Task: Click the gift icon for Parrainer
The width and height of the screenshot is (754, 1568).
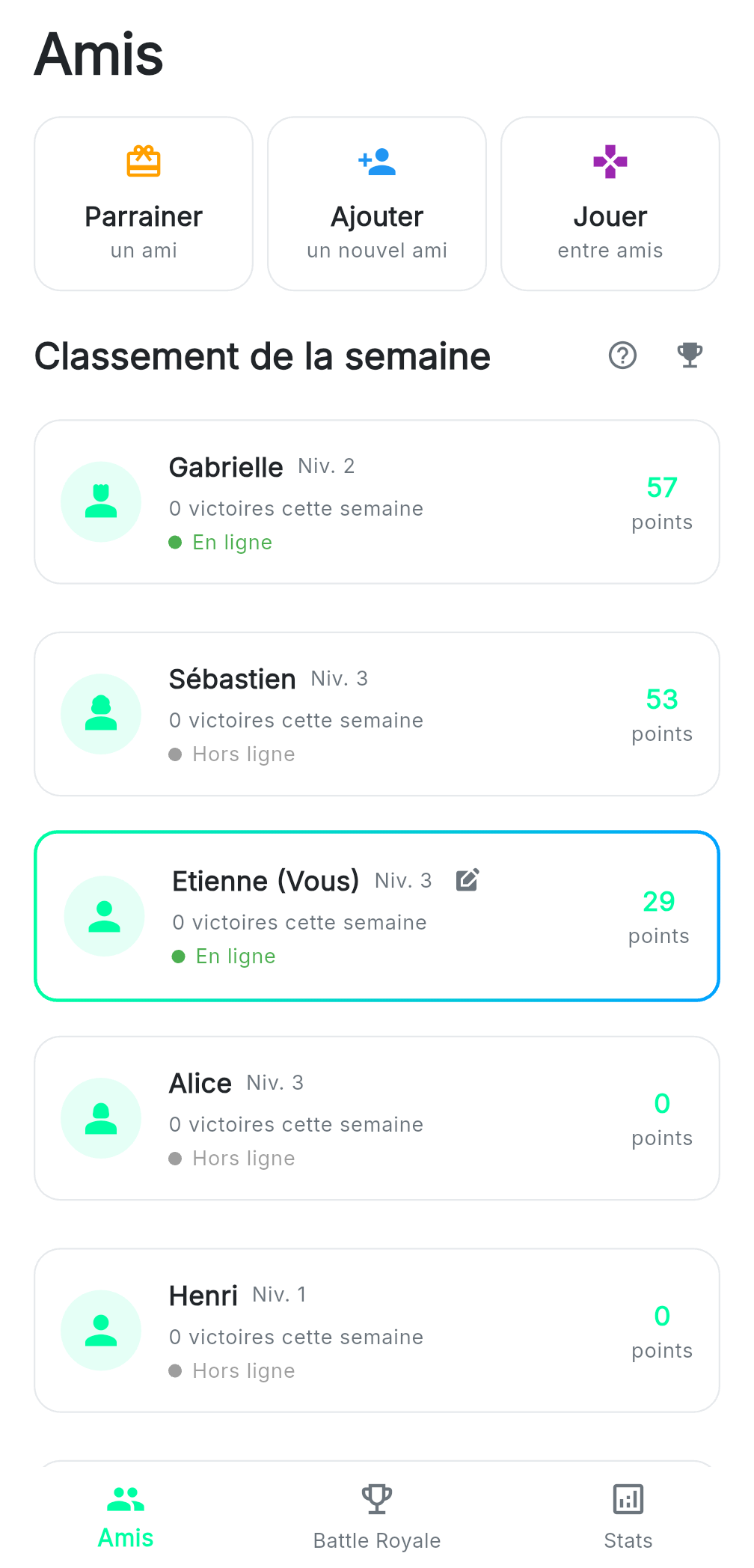Action: point(144,161)
